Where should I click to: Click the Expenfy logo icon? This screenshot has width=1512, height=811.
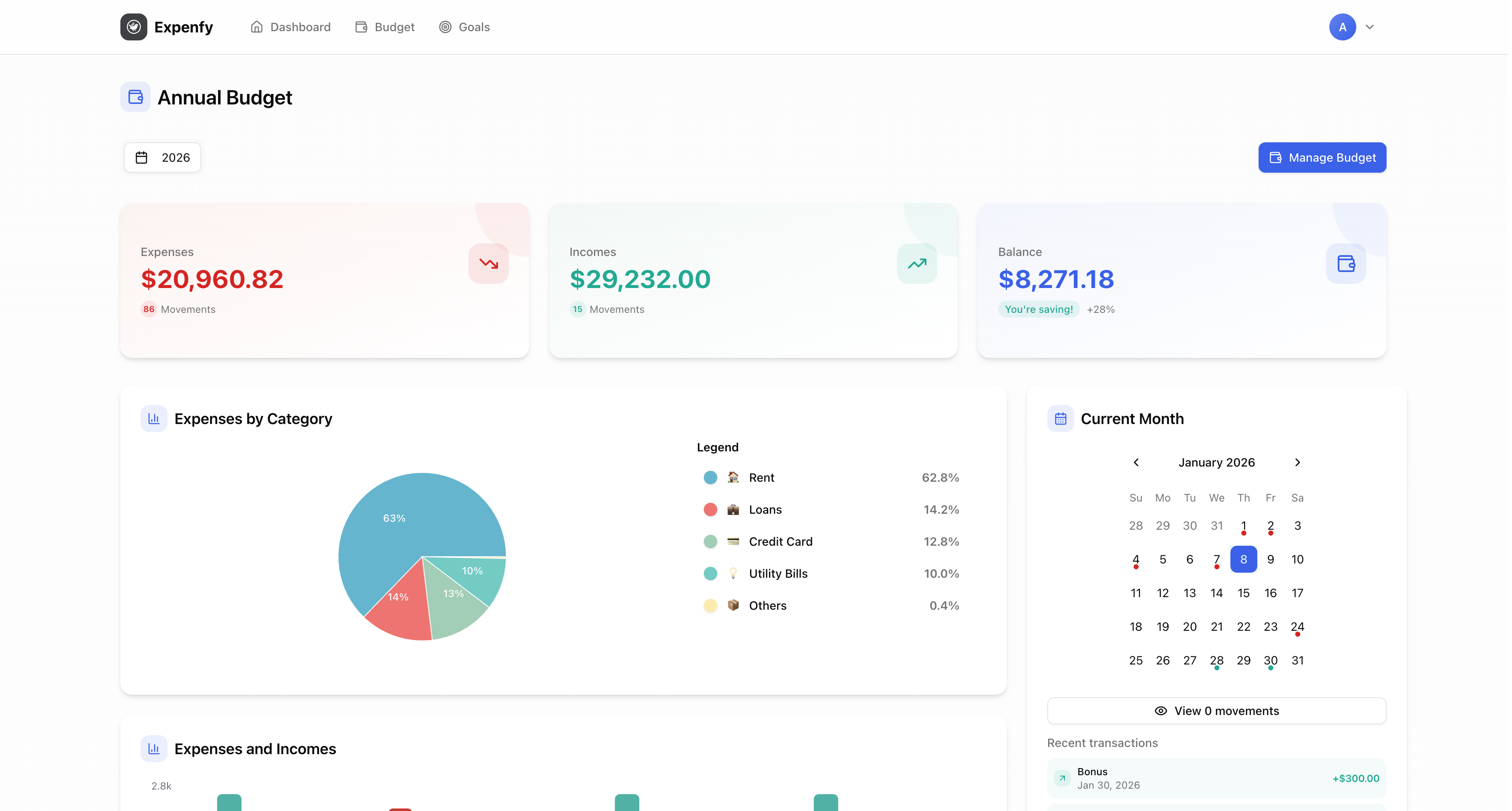(134, 27)
